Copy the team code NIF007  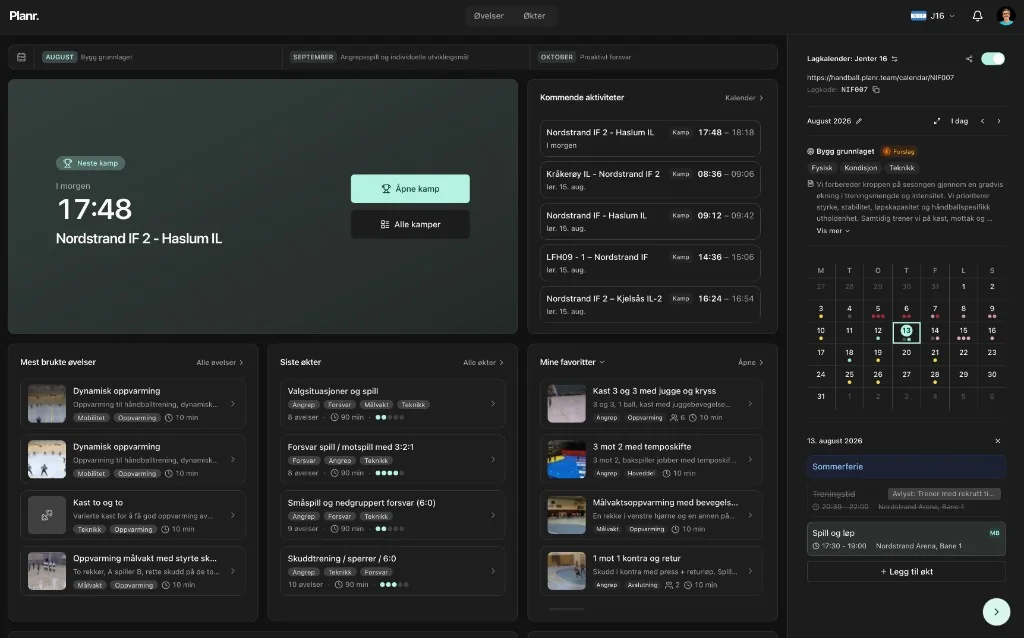(876, 89)
